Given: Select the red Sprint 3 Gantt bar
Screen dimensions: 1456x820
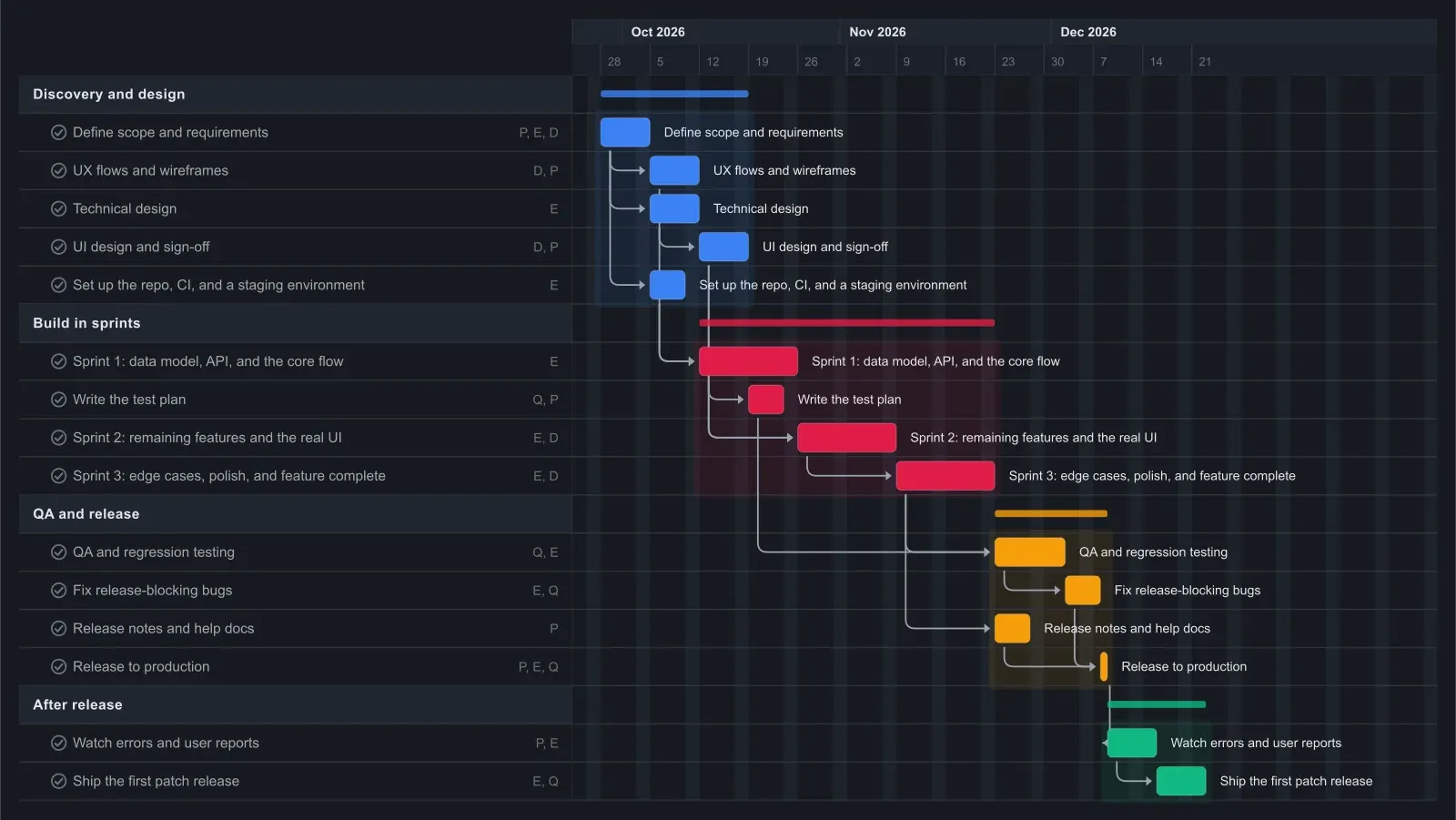Looking at the screenshot, I should point(945,476).
